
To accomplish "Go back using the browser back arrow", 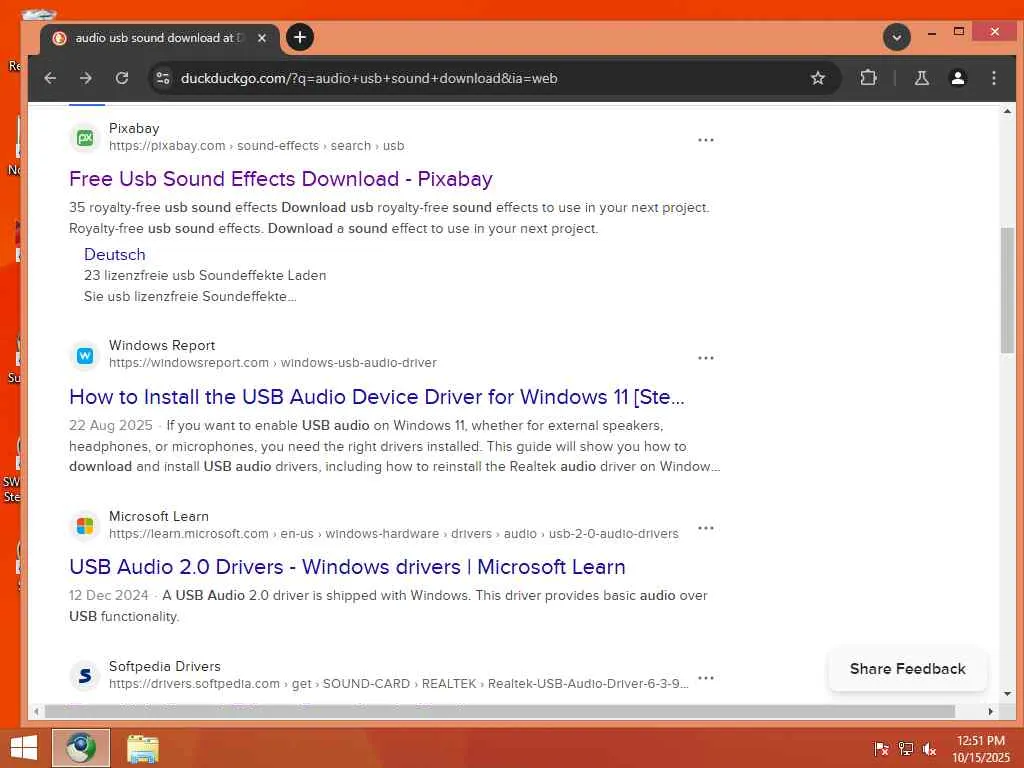I will (x=50, y=78).
